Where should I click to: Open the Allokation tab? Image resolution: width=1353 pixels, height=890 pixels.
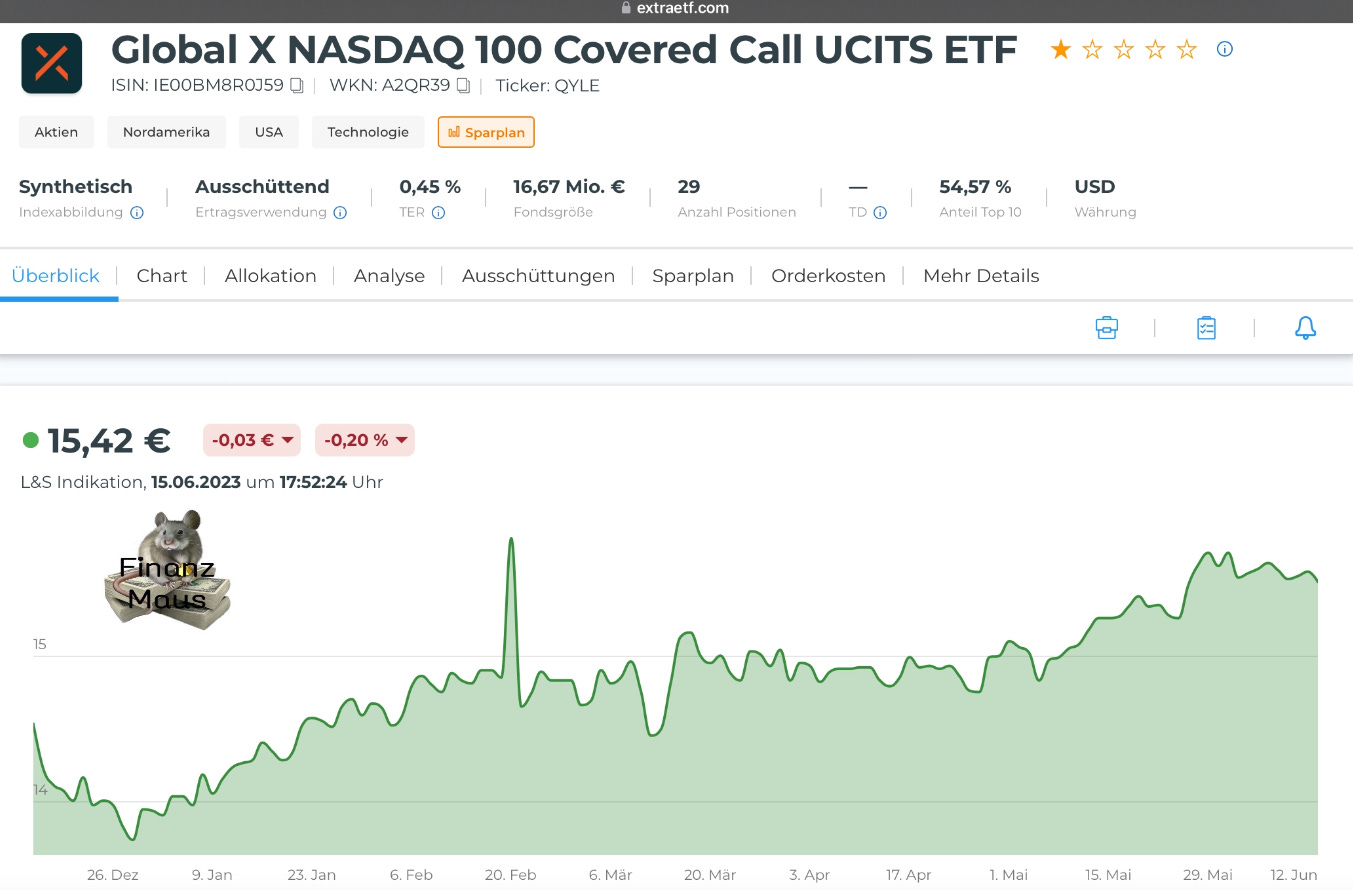tap(270, 276)
